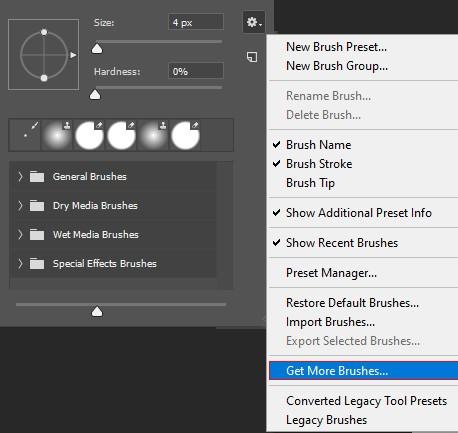Click the create new preset page icon
Screen dimensions: 458x433
click(x=252, y=57)
